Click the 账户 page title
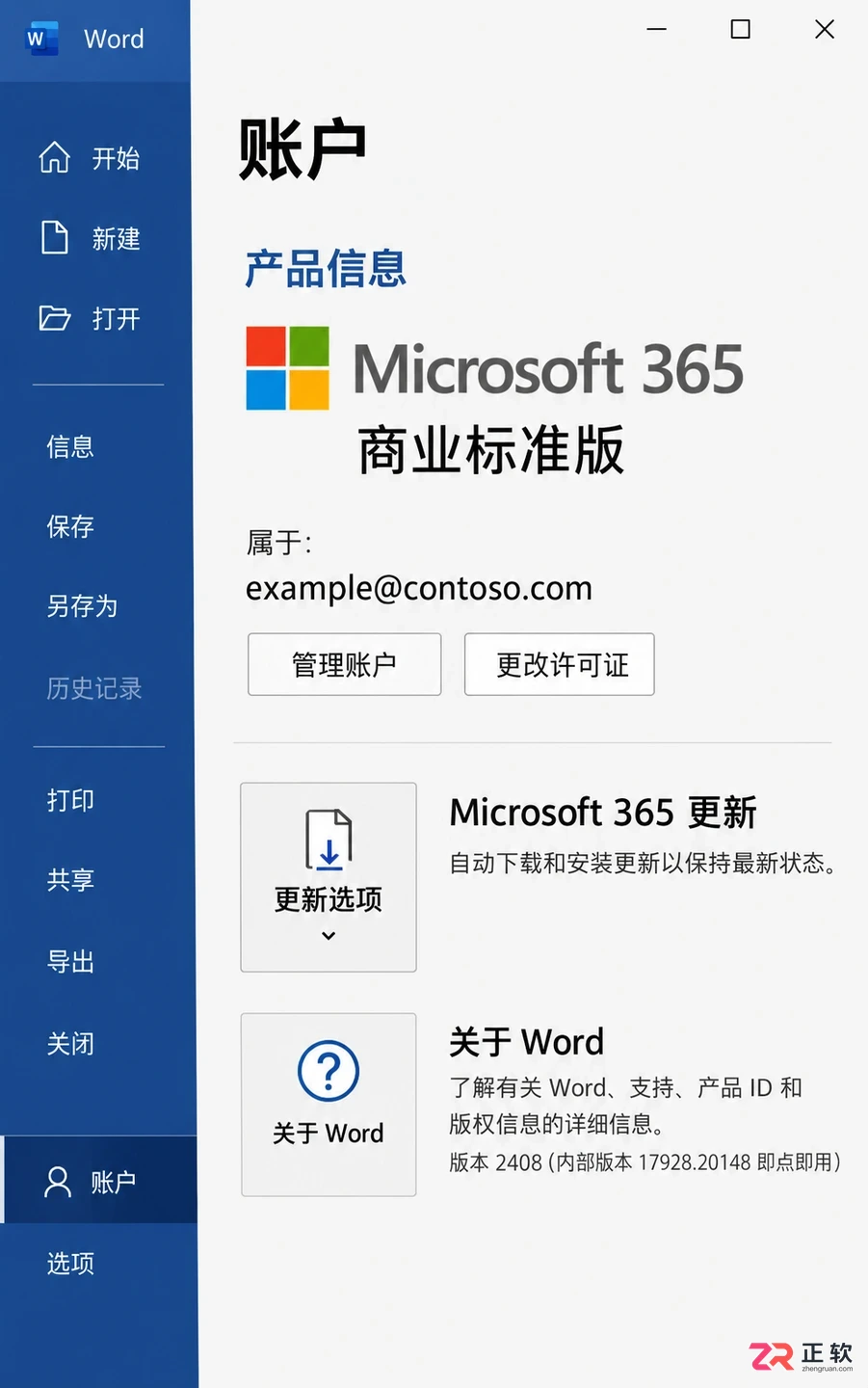The image size is (868, 1388). 302,149
